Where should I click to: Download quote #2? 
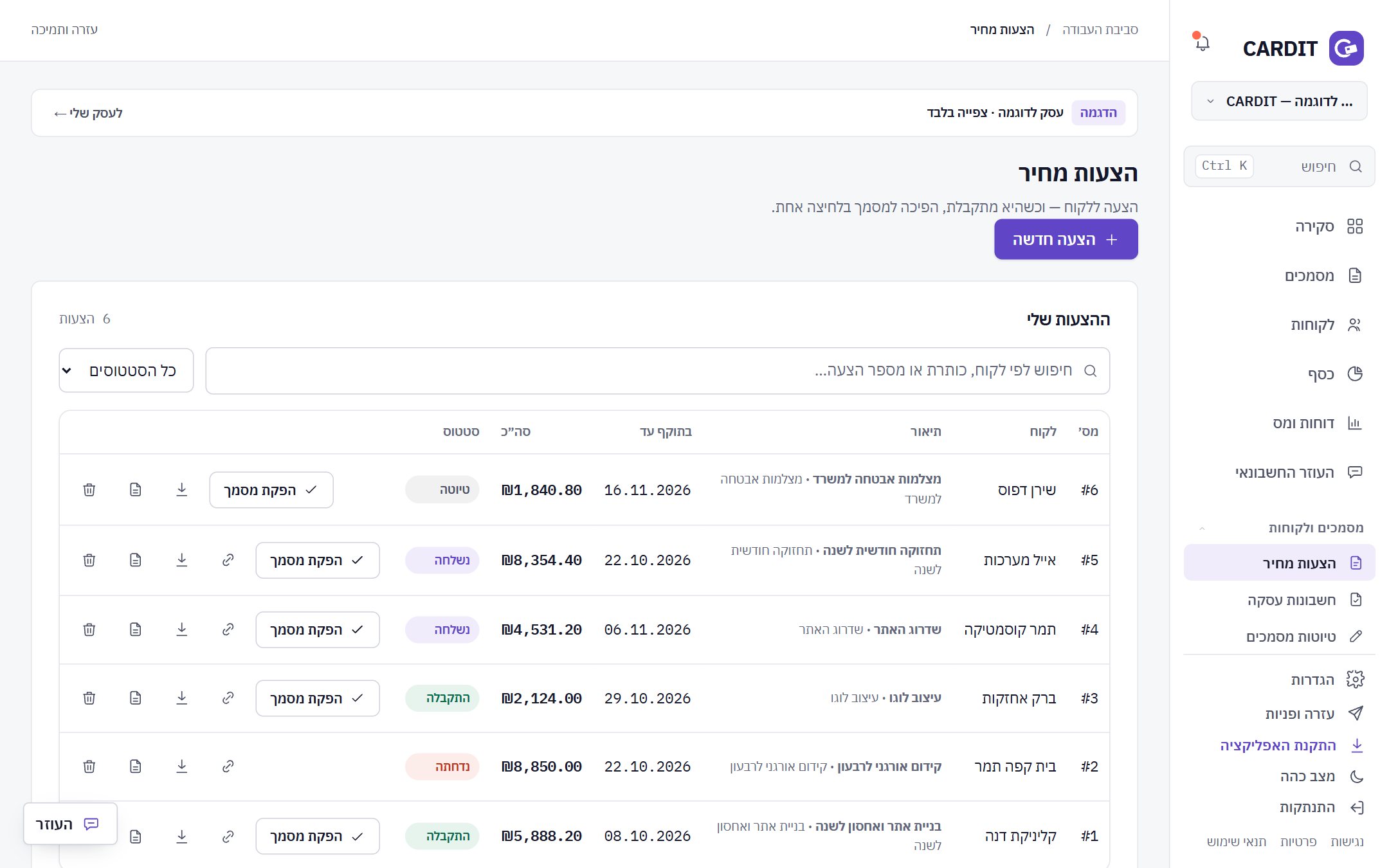click(x=182, y=766)
